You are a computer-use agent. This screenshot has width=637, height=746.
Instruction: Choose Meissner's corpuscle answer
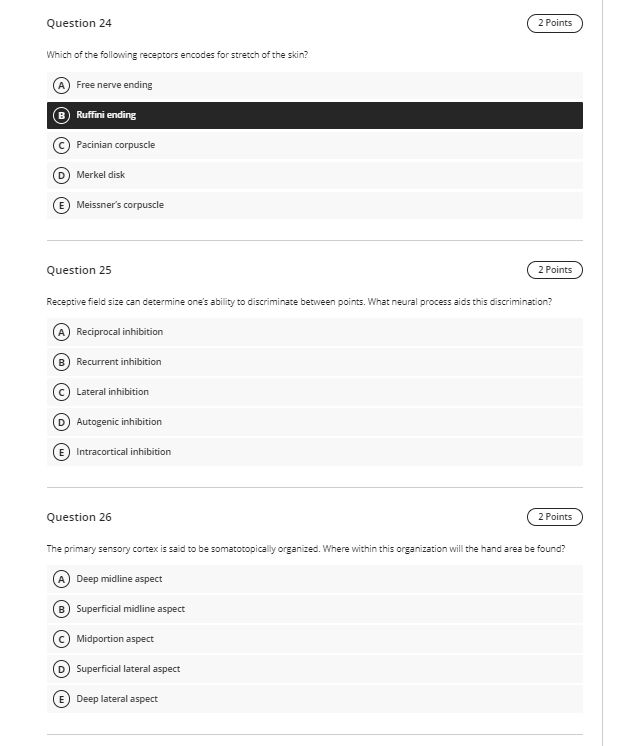(x=314, y=205)
